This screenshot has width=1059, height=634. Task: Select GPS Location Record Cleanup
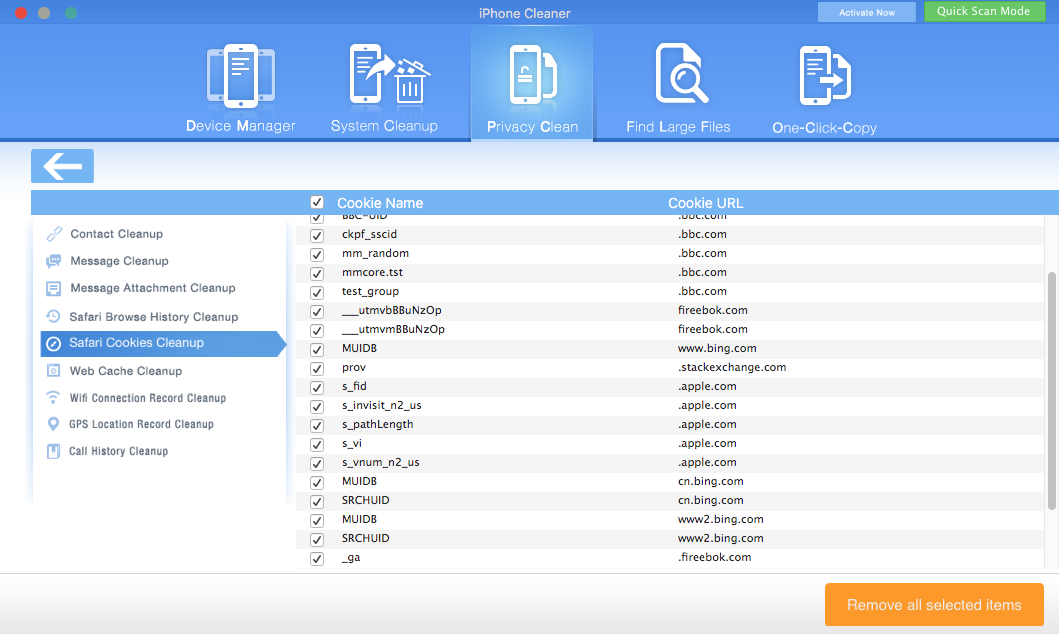pos(141,424)
